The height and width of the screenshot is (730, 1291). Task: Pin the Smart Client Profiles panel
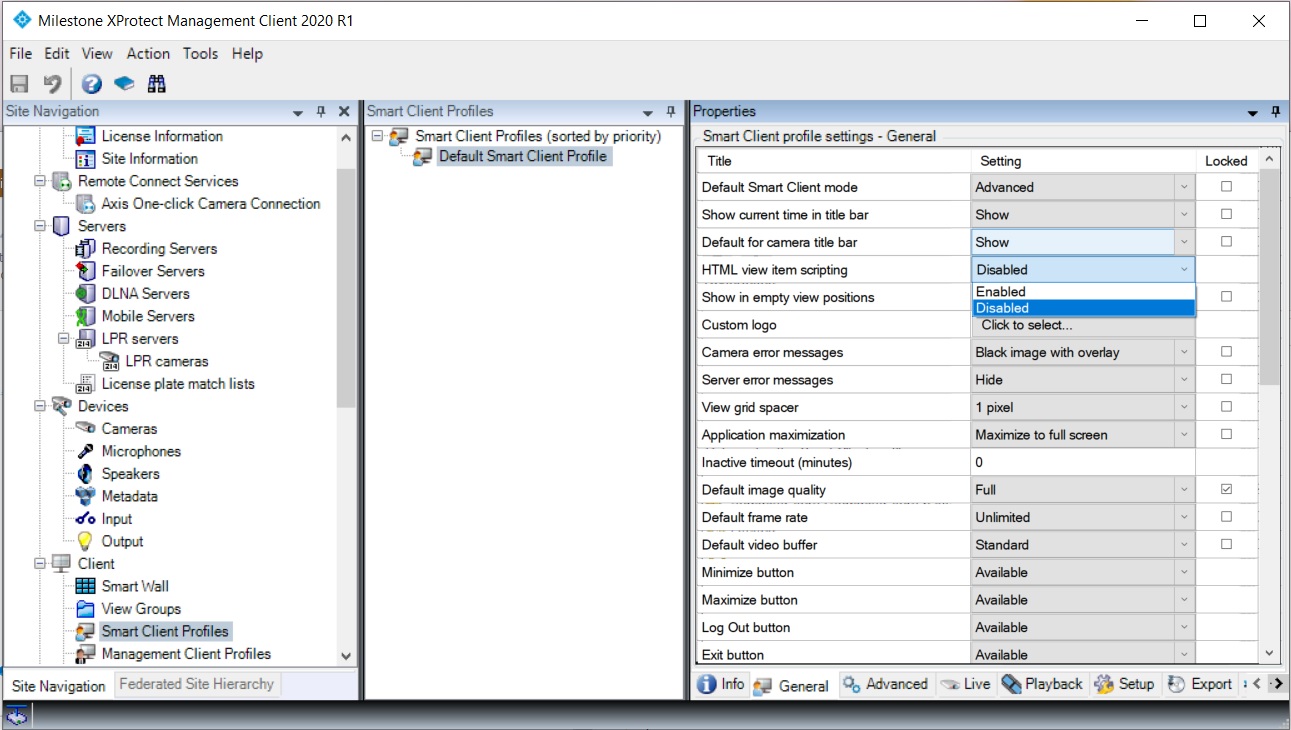[670, 111]
